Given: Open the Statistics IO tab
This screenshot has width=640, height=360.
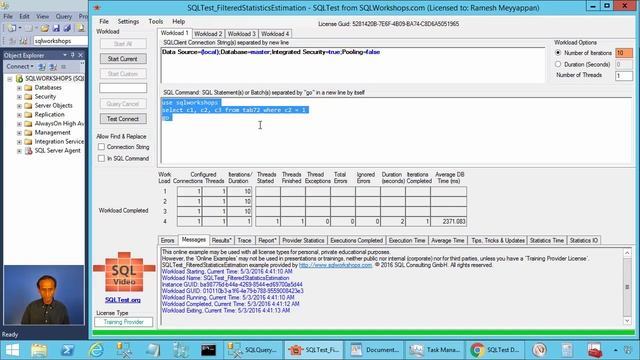Looking at the screenshot, I should pyautogui.click(x=584, y=240).
